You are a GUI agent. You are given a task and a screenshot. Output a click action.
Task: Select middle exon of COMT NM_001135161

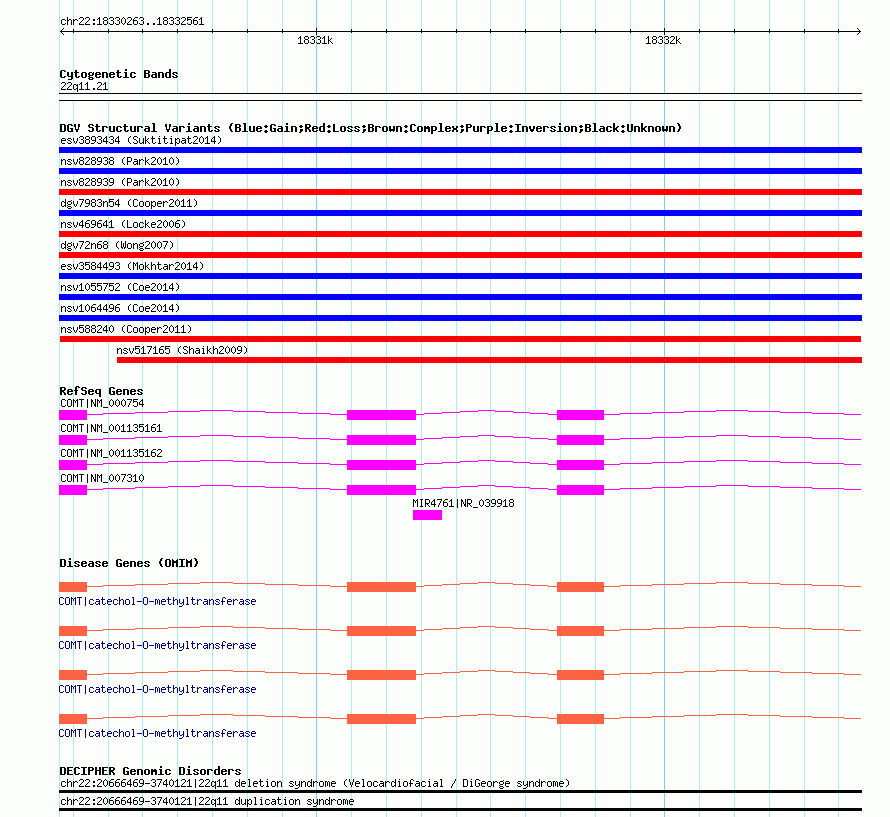[x=381, y=440]
